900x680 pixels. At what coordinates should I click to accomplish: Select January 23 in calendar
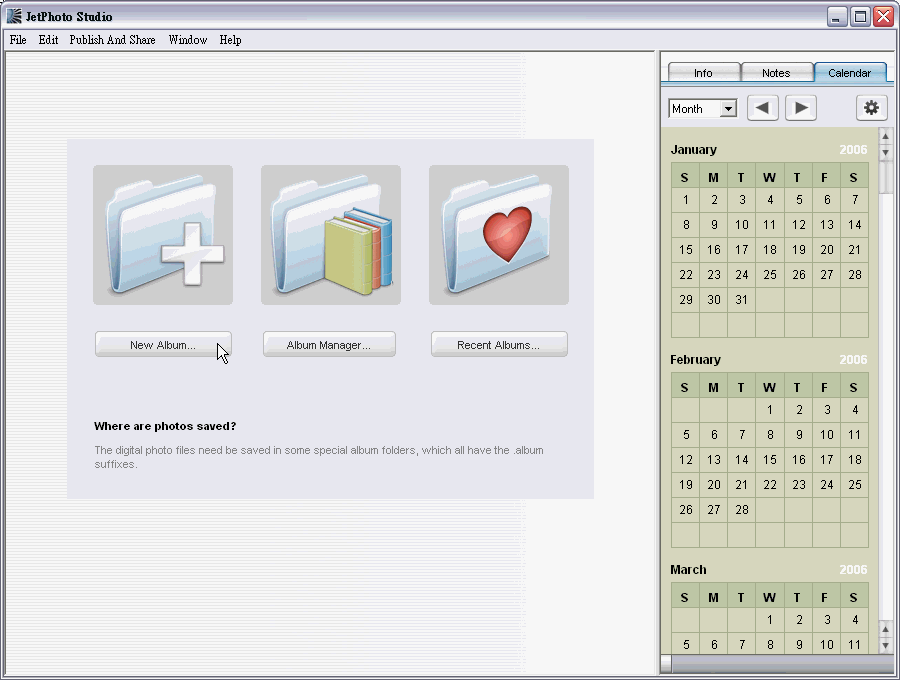(713, 275)
